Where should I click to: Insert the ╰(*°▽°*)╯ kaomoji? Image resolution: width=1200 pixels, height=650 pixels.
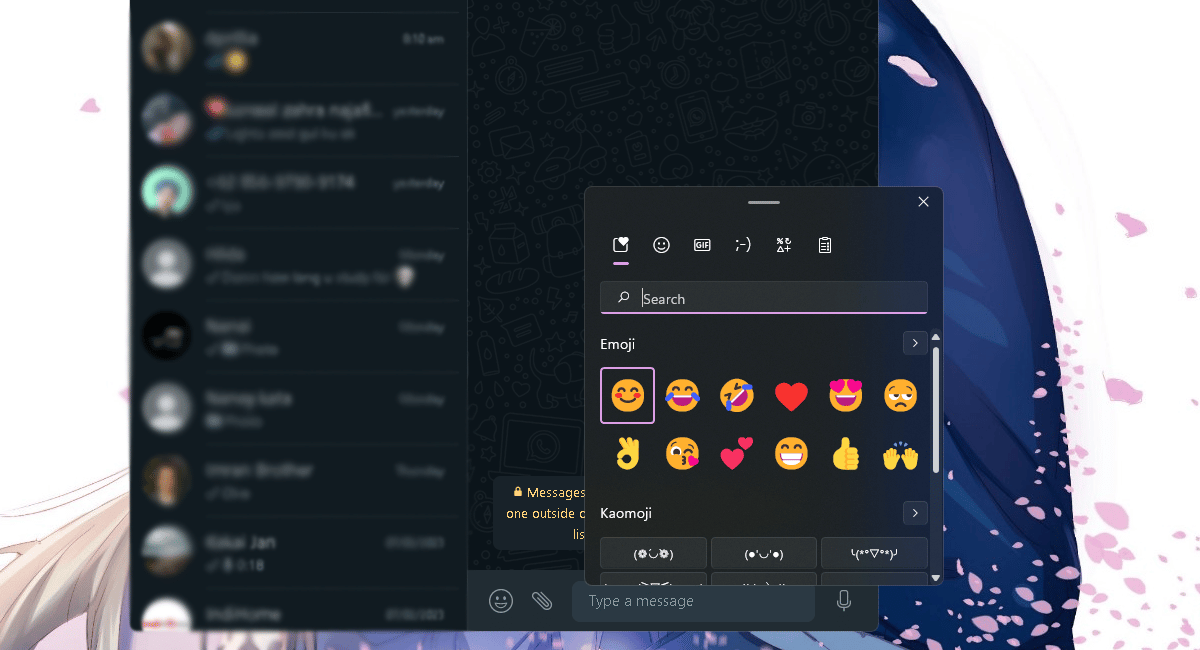point(874,553)
